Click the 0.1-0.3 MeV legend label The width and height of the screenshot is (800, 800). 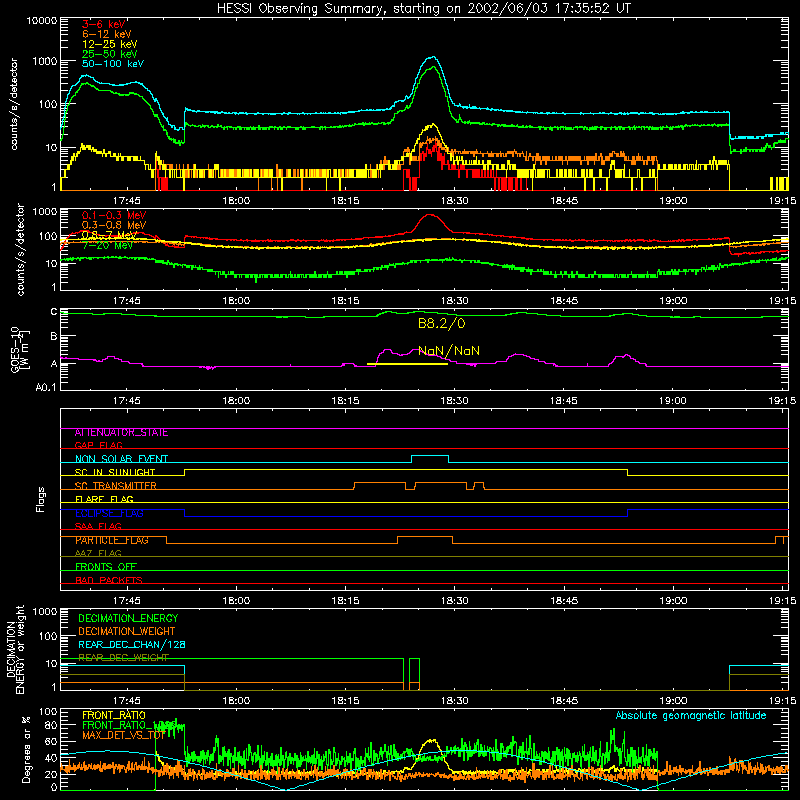point(114,215)
